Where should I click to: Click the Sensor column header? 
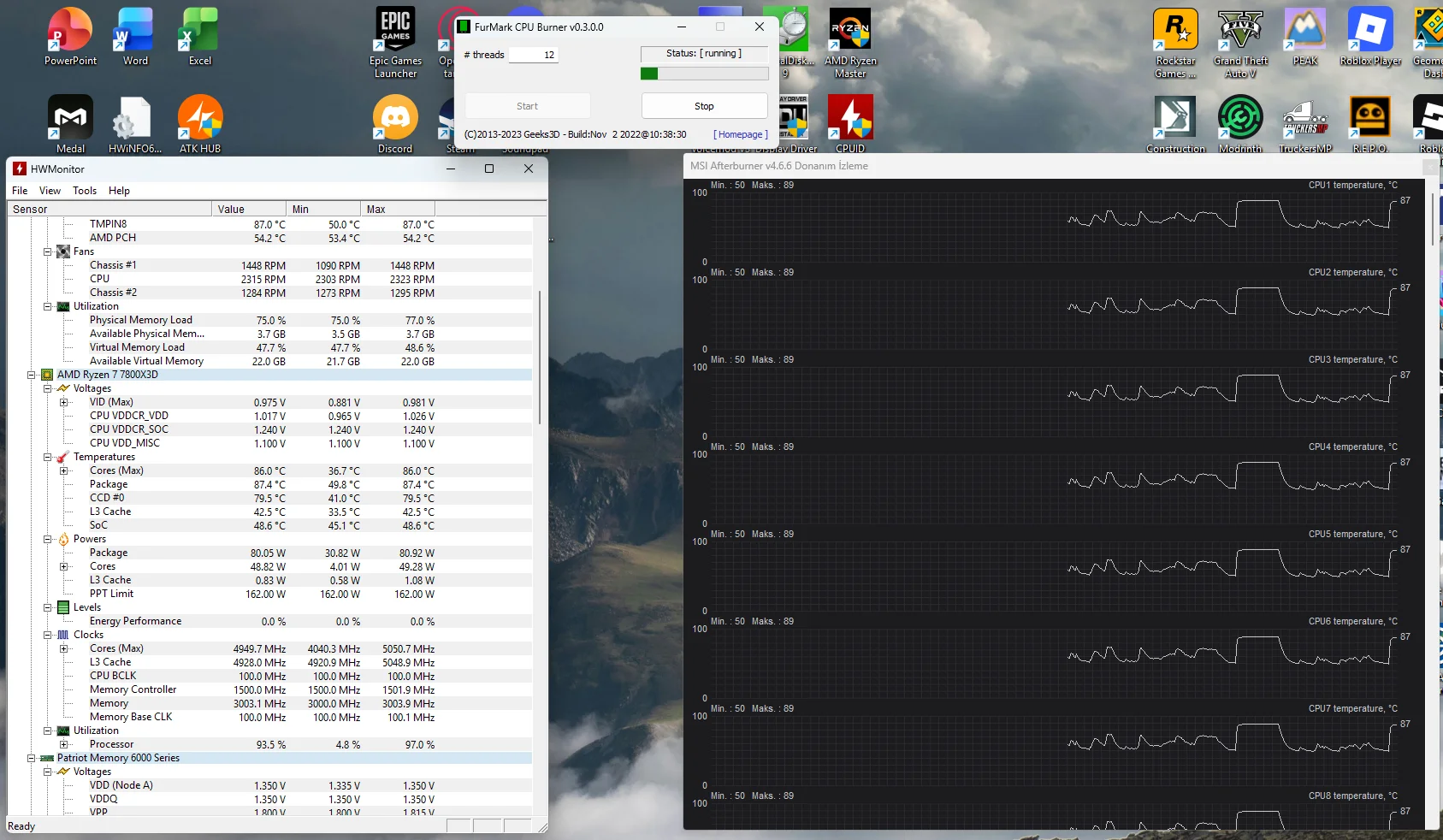[109, 209]
